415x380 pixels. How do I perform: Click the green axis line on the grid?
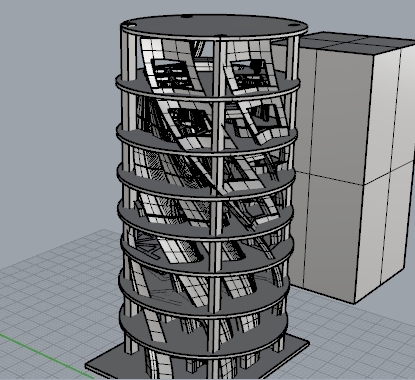tap(47, 356)
